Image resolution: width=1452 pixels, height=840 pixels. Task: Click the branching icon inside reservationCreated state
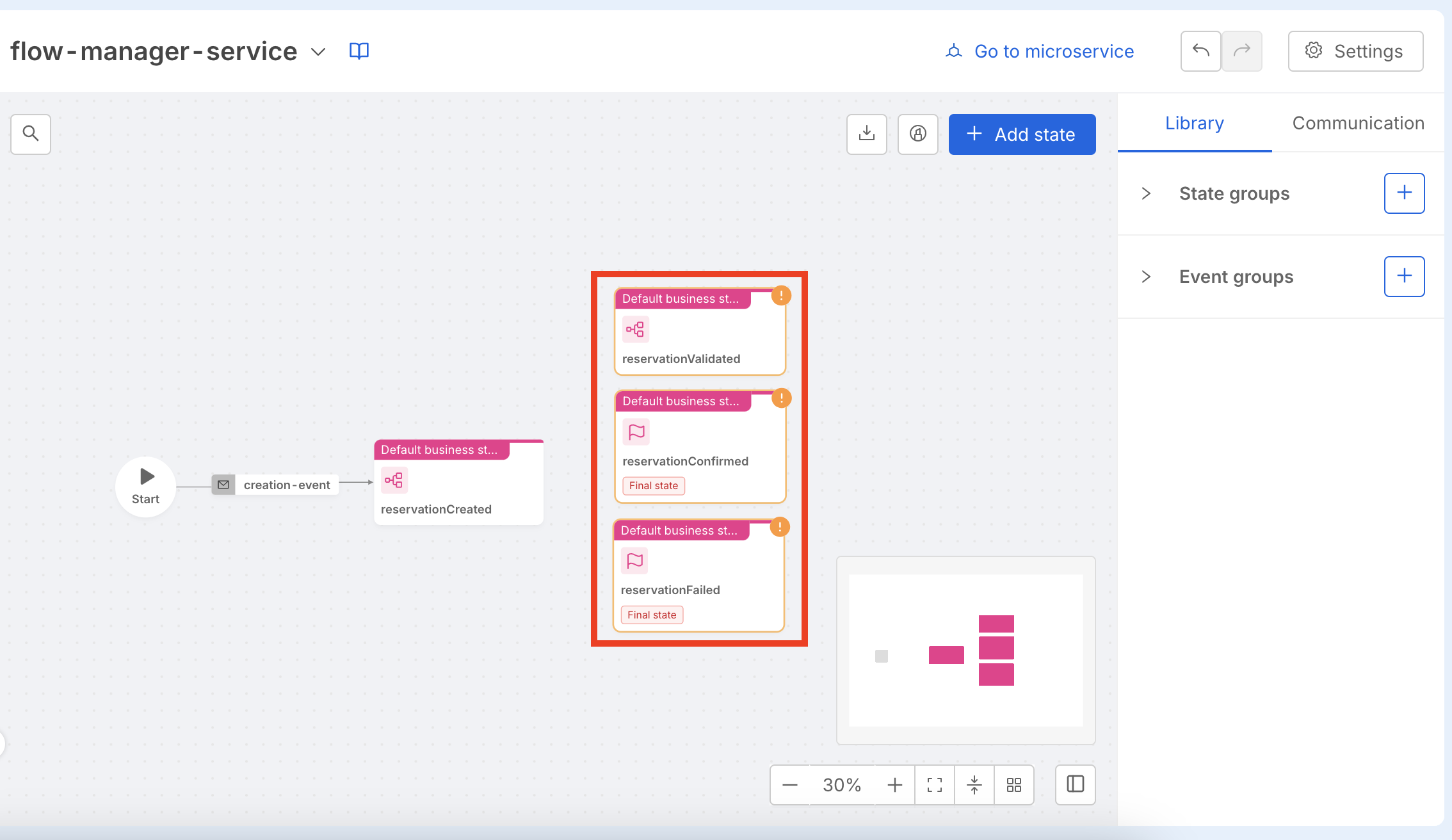pyautogui.click(x=394, y=480)
